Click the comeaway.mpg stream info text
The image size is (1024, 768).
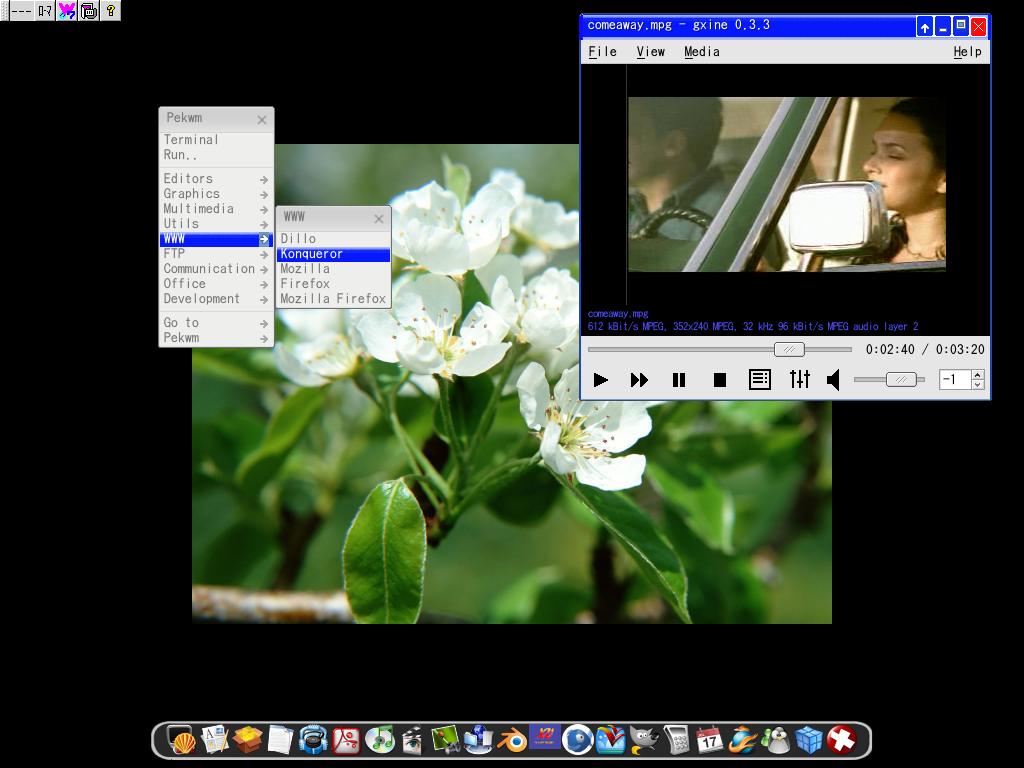[x=615, y=312]
